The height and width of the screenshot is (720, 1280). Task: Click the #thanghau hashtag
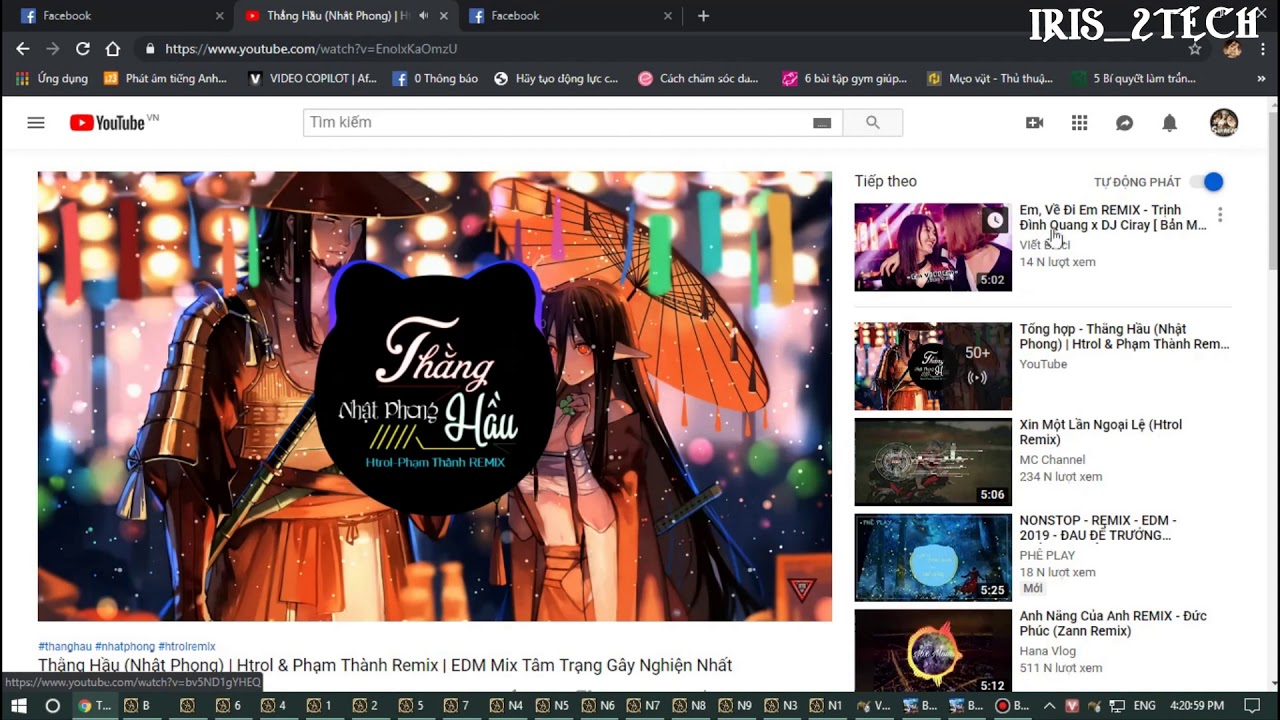click(x=65, y=647)
